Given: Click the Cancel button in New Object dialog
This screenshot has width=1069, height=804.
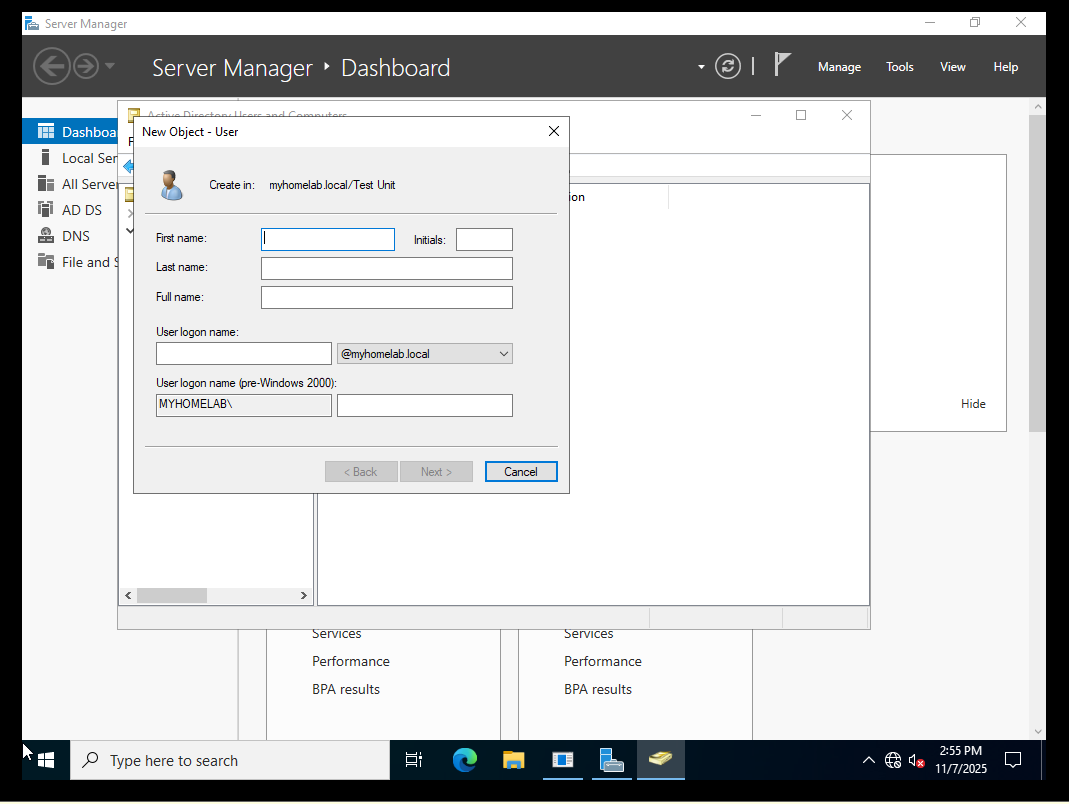Looking at the screenshot, I should (521, 472).
